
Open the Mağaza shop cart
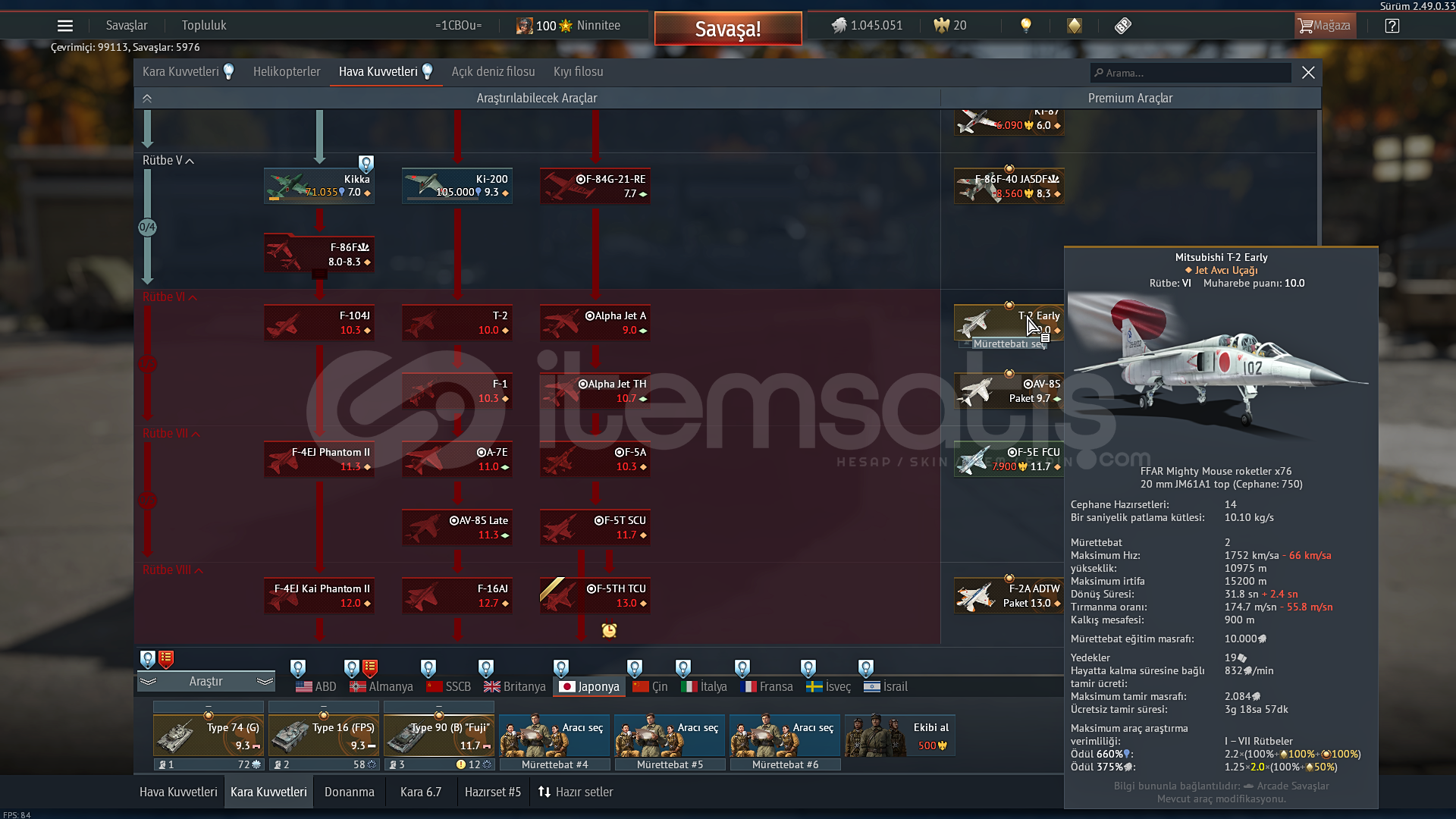1324,26
